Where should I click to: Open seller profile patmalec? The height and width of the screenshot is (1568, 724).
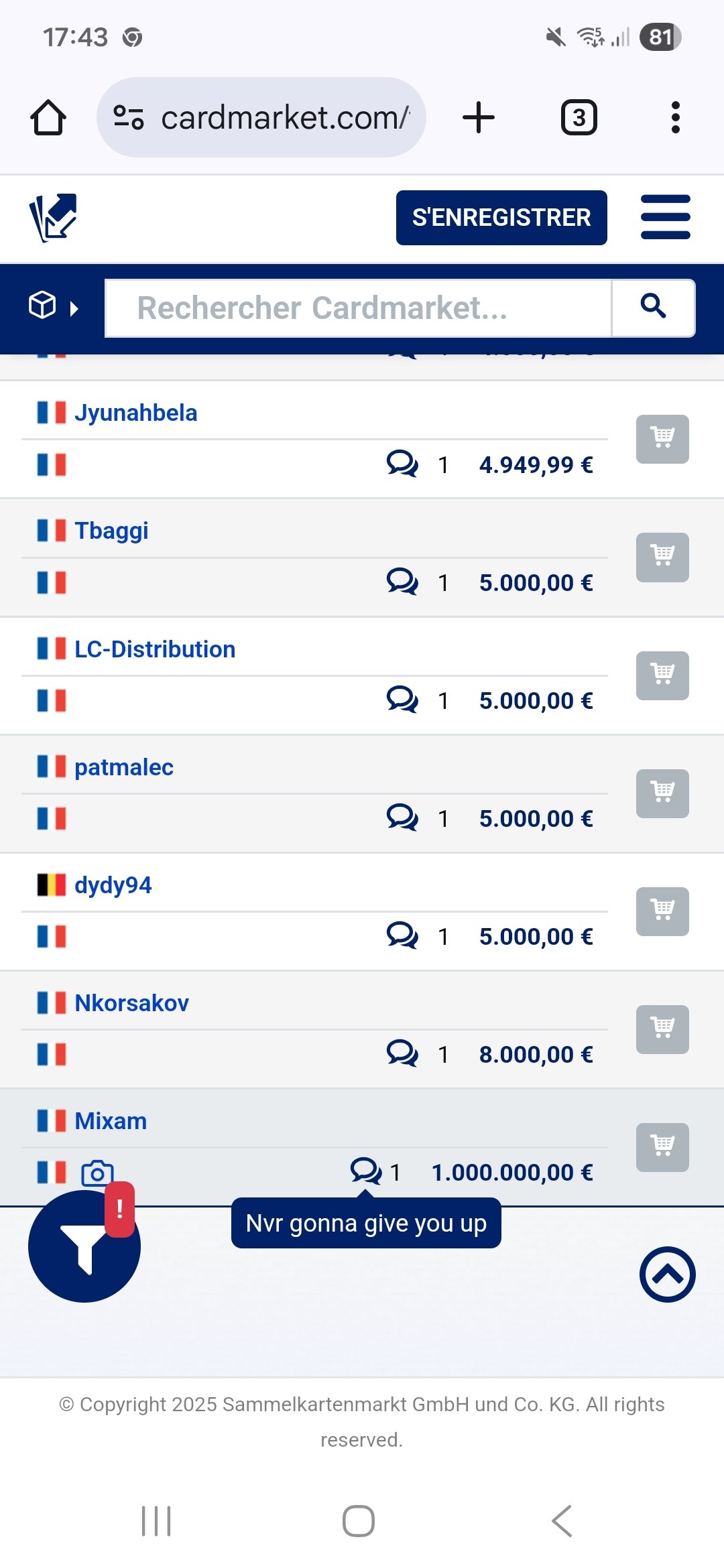[124, 767]
